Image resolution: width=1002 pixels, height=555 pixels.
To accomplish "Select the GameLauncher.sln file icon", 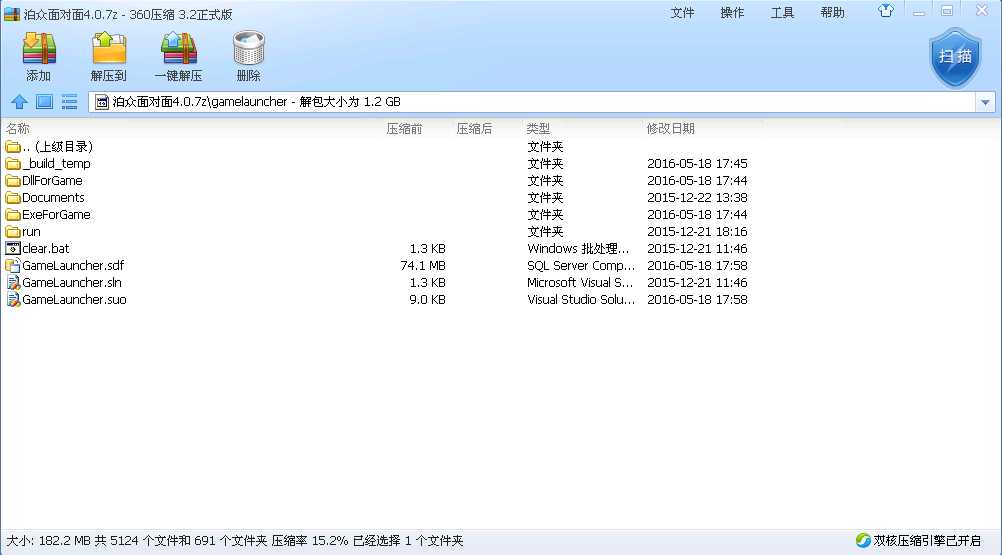I will 13,282.
